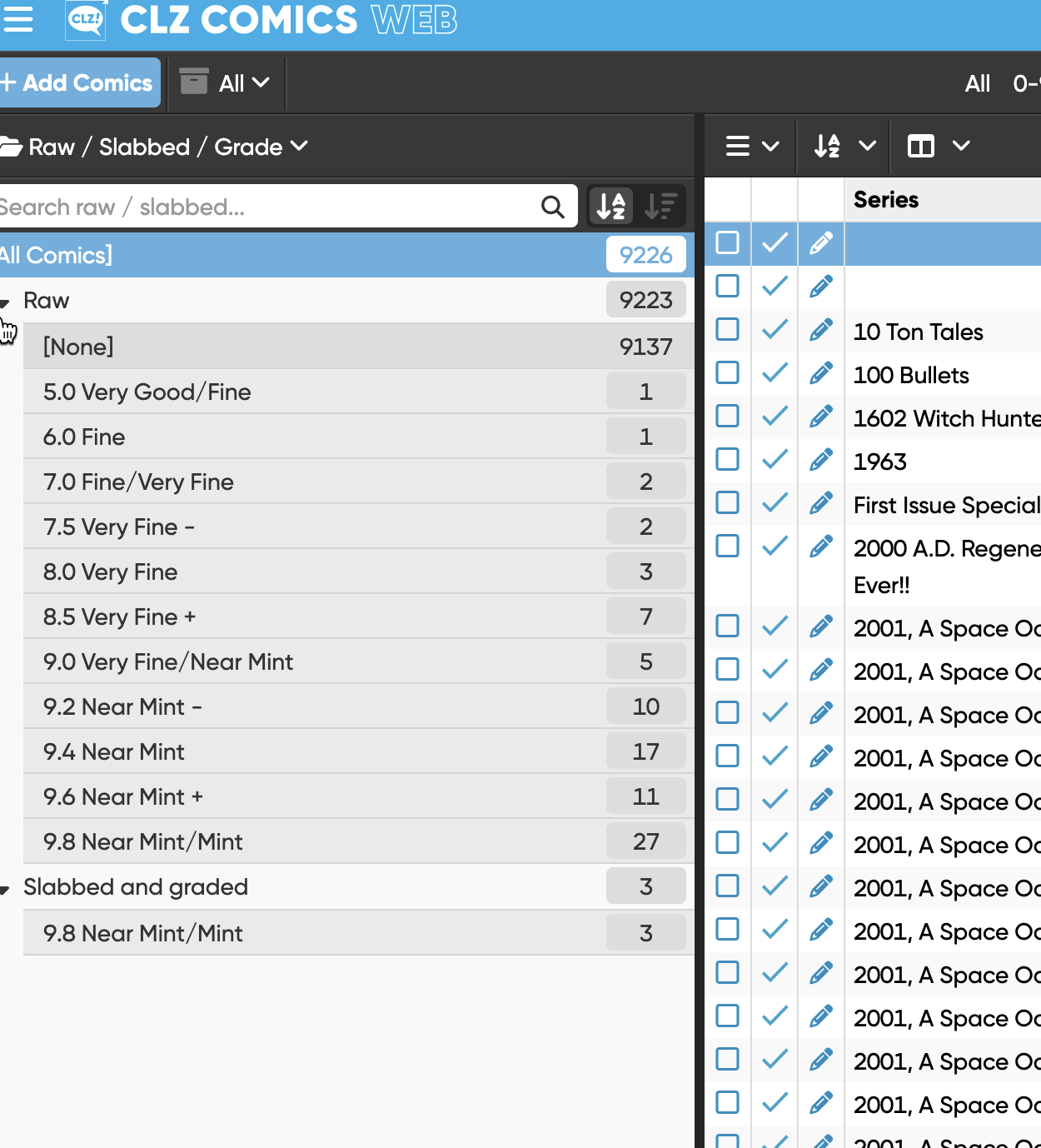Select the [All Comics] folder entry
Image resolution: width=1041 pixels, height=1148 pixels.
(x=57, y=255)
